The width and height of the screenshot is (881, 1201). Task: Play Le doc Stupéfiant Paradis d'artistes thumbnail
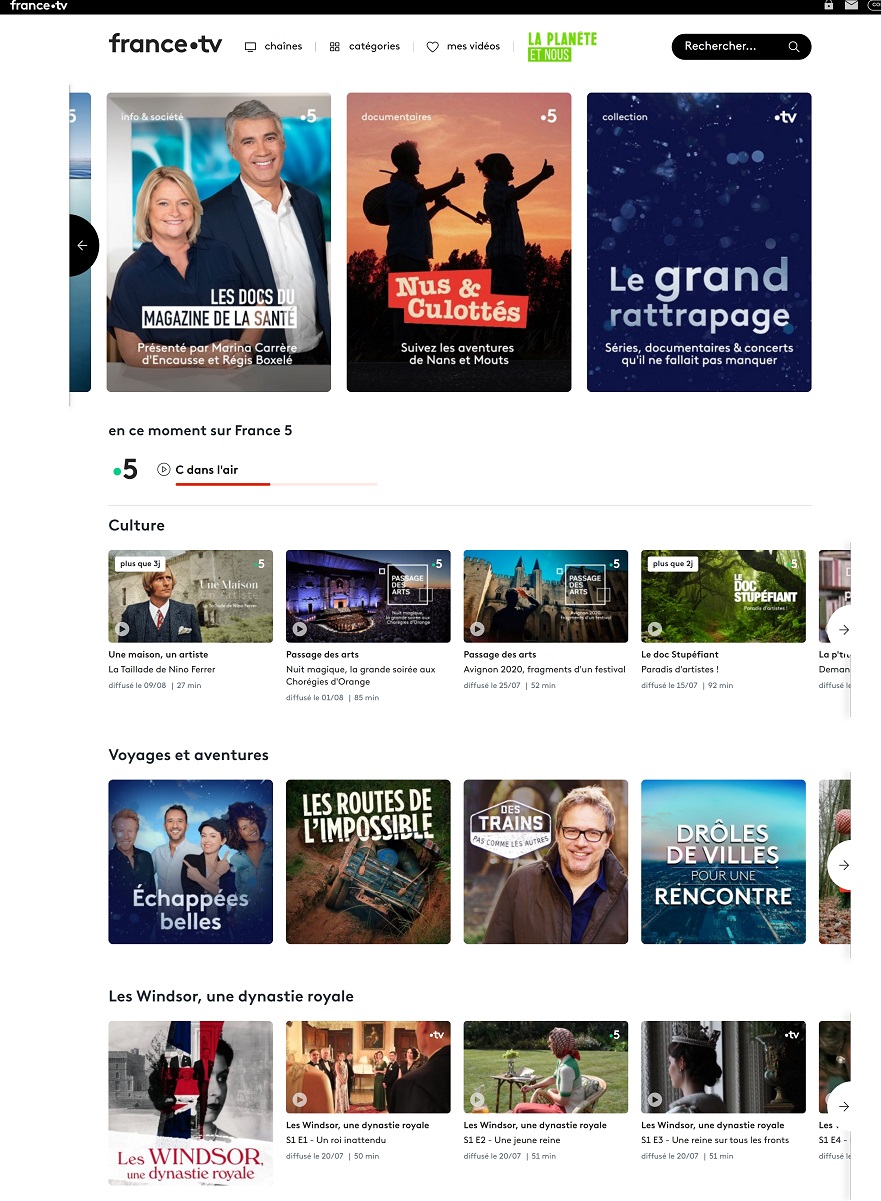[723, 596]
